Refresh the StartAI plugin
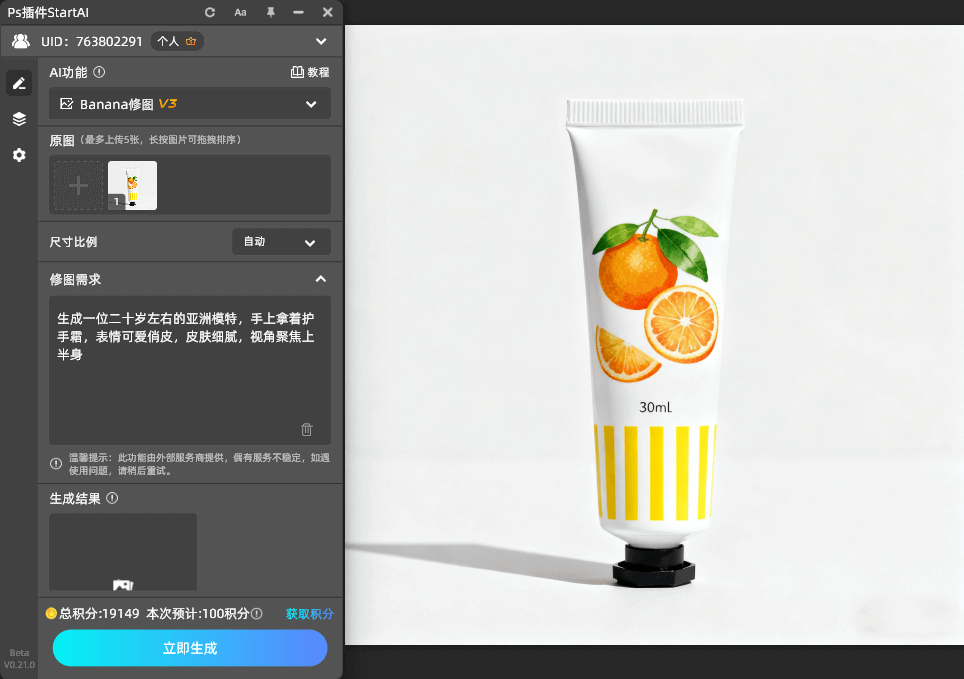This screenshot has height=679, width=964. (209, 13)
